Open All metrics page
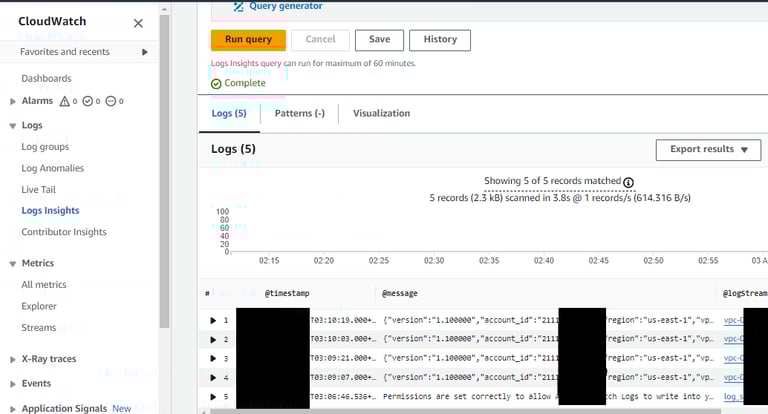The image size is (768, 414). tap(44, 285)
